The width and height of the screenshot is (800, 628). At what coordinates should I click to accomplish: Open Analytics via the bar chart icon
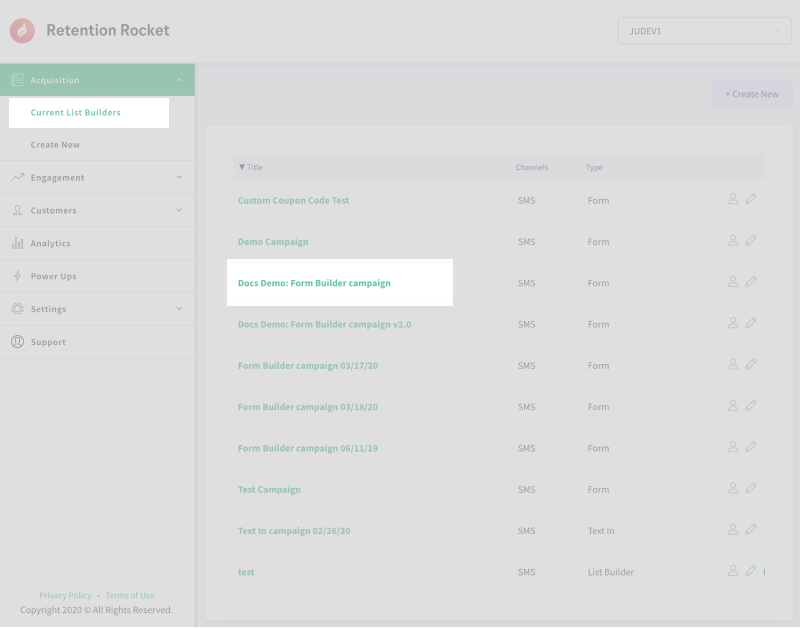tap(16, 243)
